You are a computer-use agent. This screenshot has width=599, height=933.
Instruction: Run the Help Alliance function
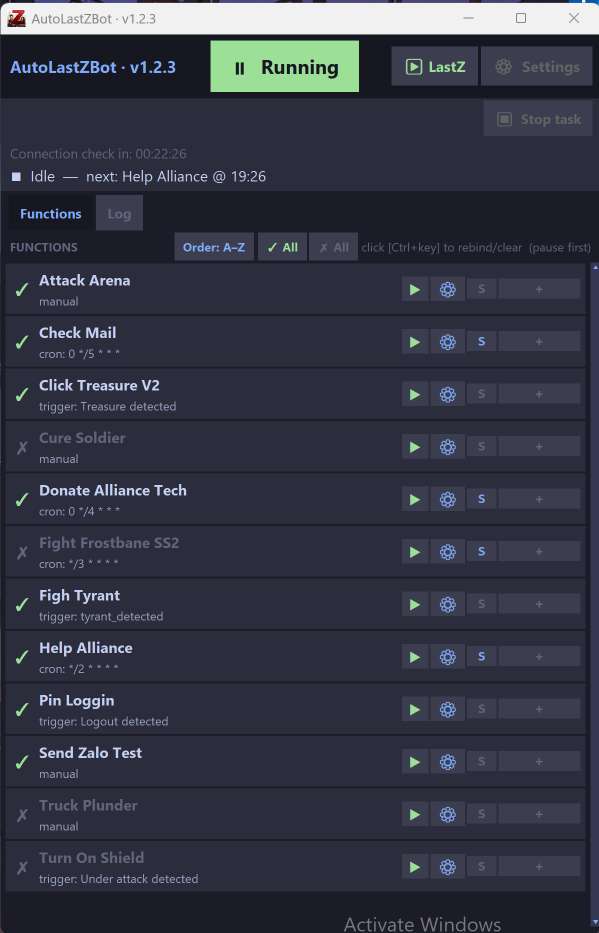[415, 657]
